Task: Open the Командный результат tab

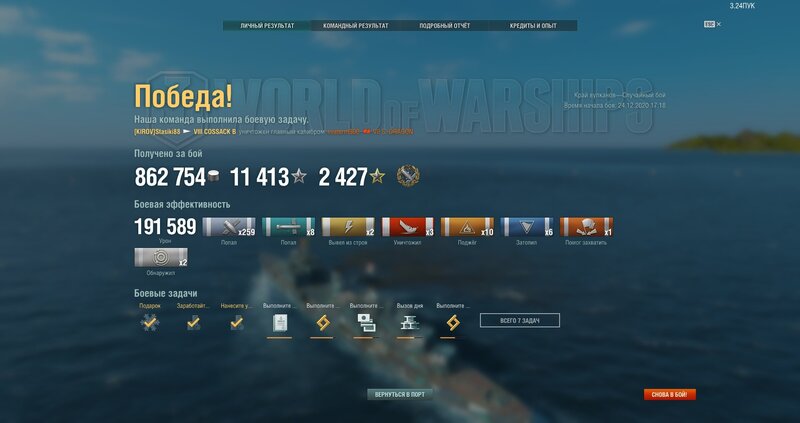Action: tap(356, 26)
